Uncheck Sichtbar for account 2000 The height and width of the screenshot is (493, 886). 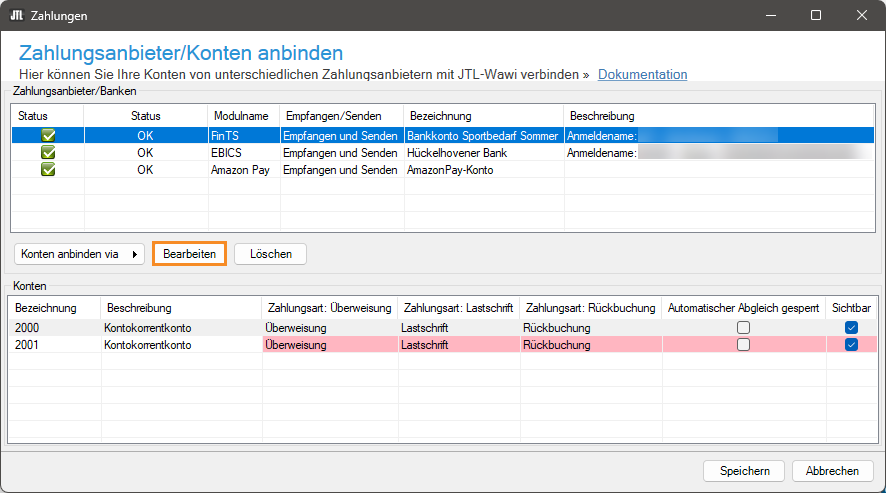(x=851, y=328)
